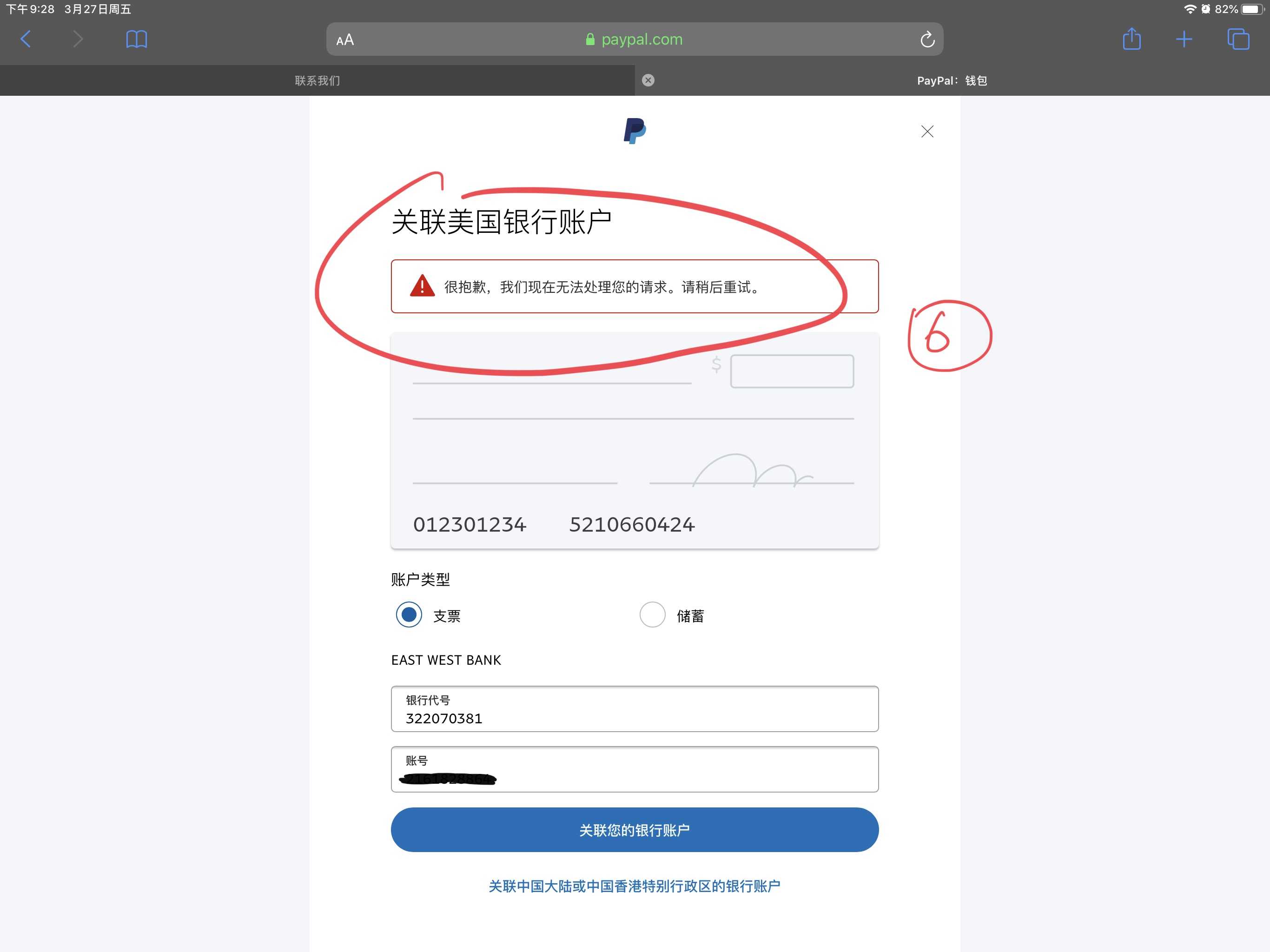Open the bookmarks book icon

[x=137, y=39]
